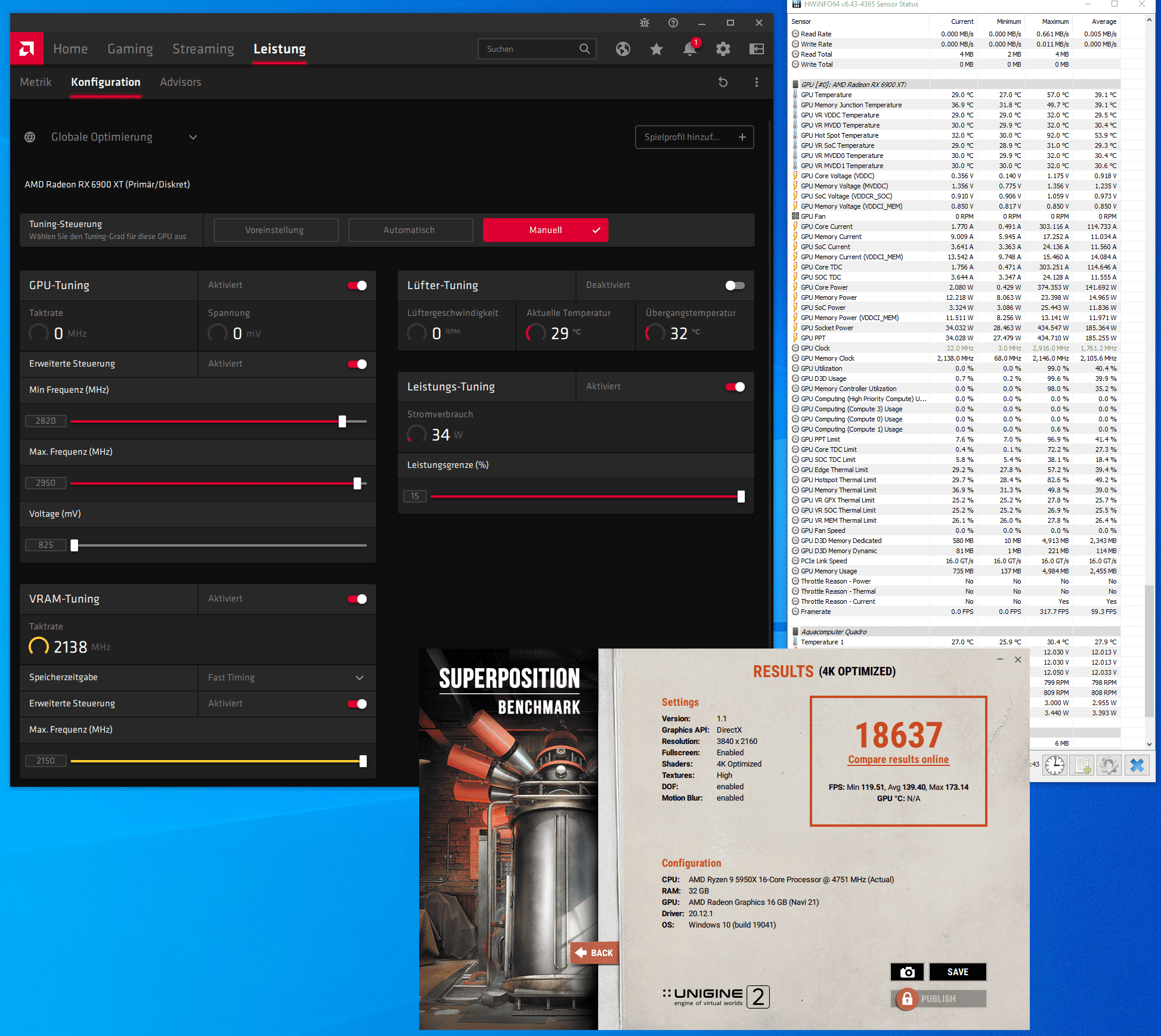The height and width of the screenshot is (1036, 1161).
Task: Toggle VRAM-Tuning switch
Action: coord(358,599)
